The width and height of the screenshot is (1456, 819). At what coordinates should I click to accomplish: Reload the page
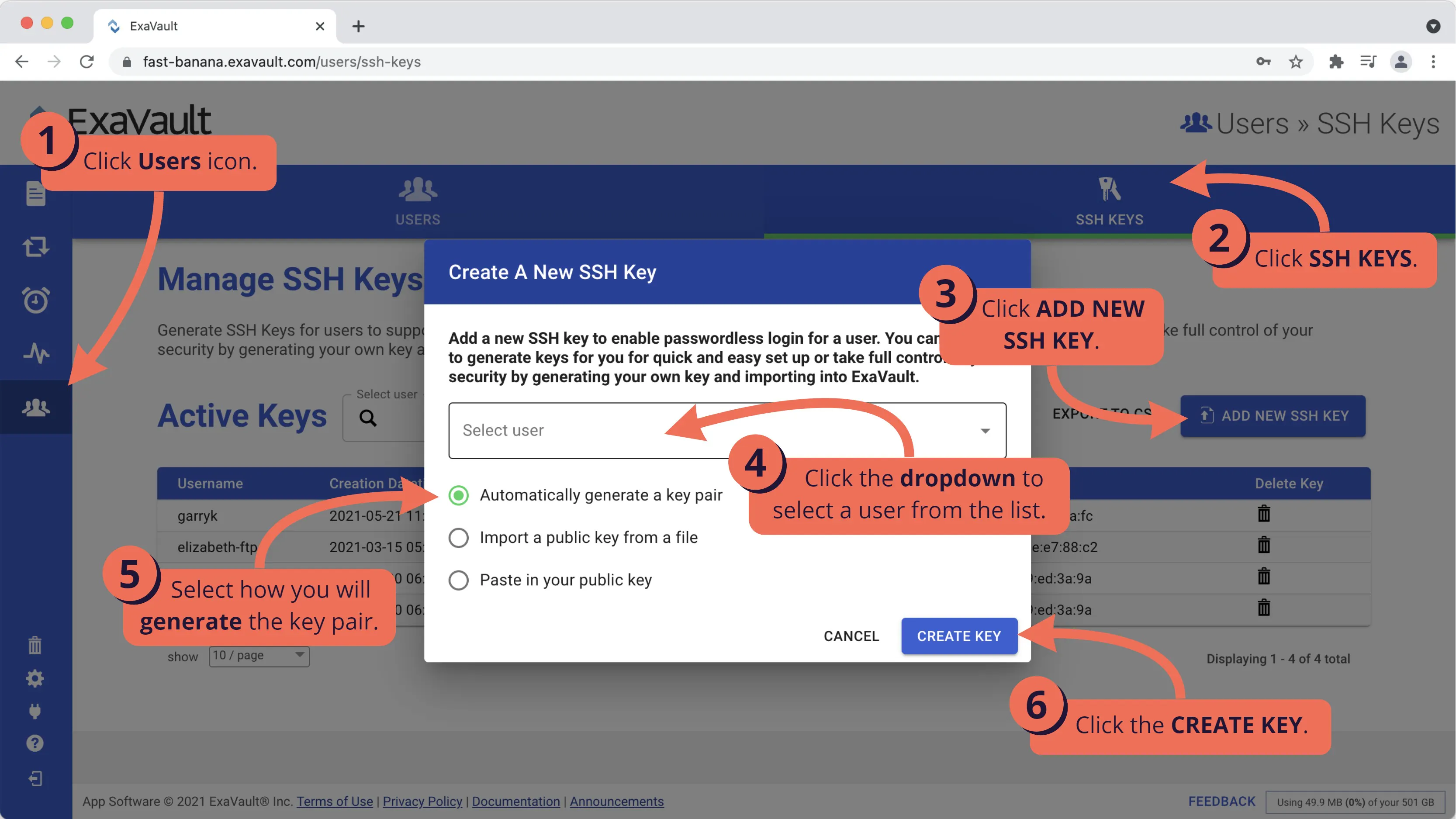[x=86, y=62]
